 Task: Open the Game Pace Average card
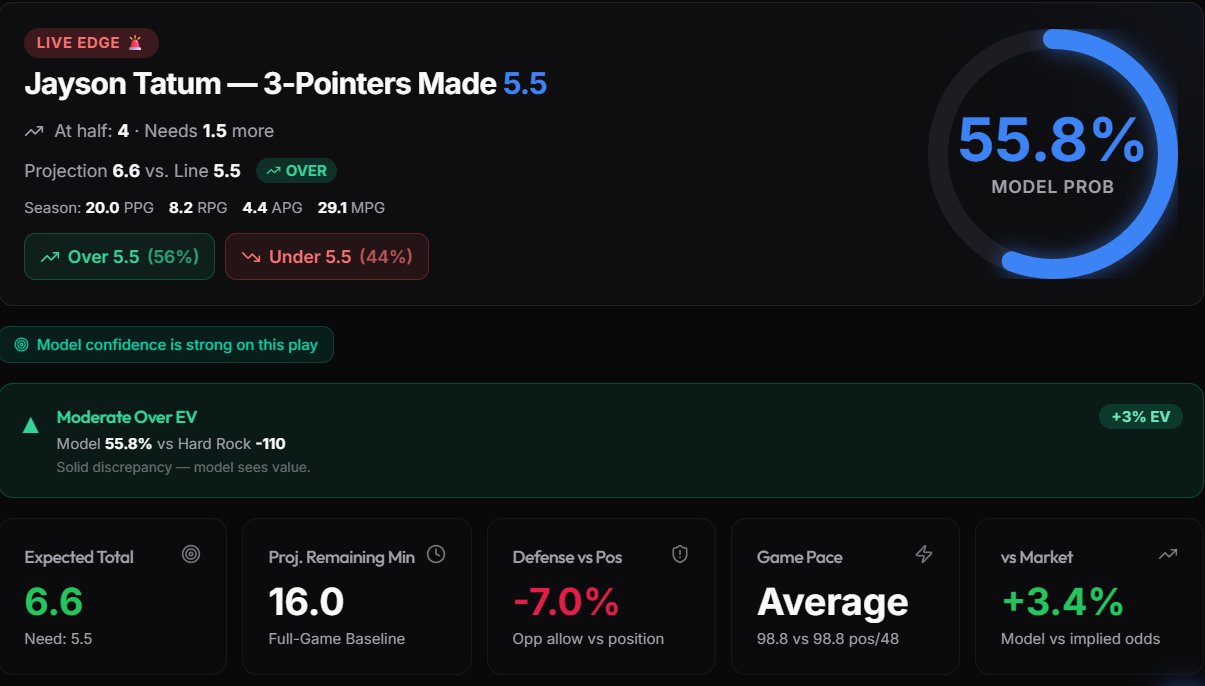845,596
